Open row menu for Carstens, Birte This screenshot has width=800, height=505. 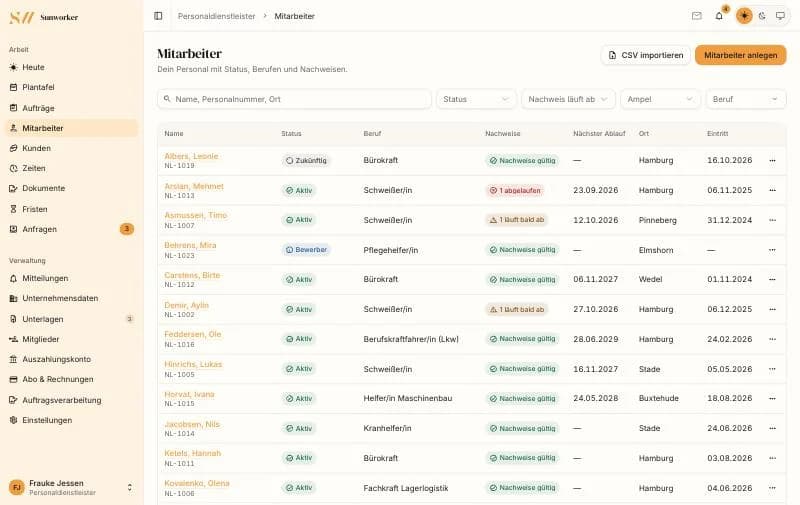(x=772, y=280)
